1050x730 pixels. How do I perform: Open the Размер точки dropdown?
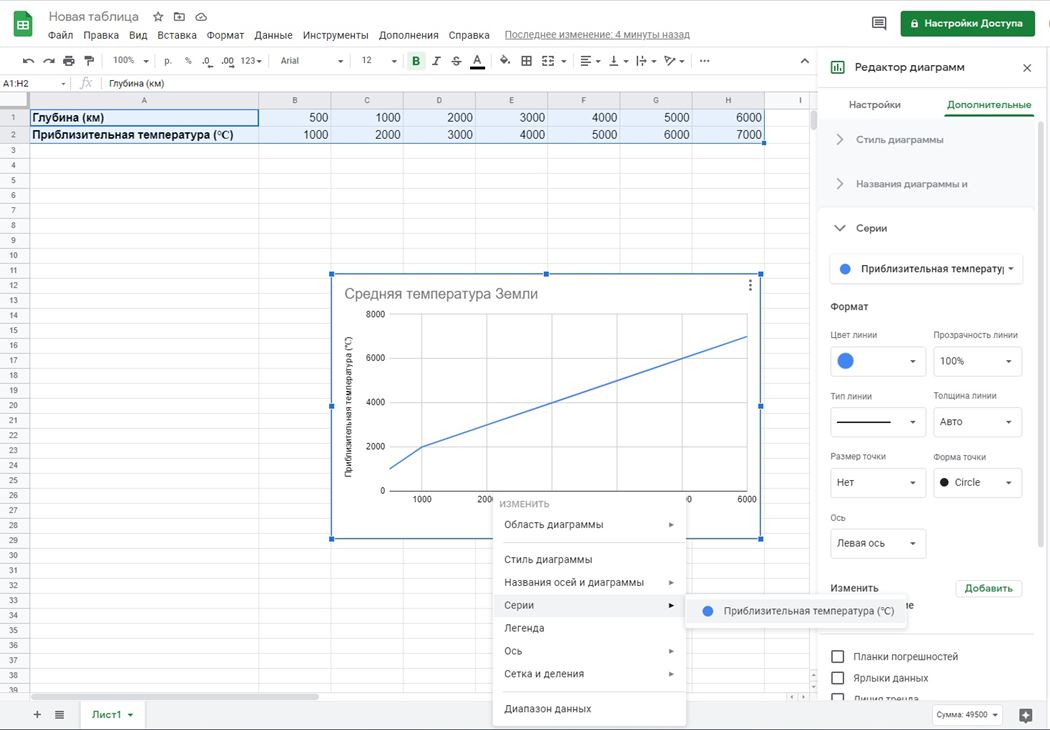coord(878,483)
